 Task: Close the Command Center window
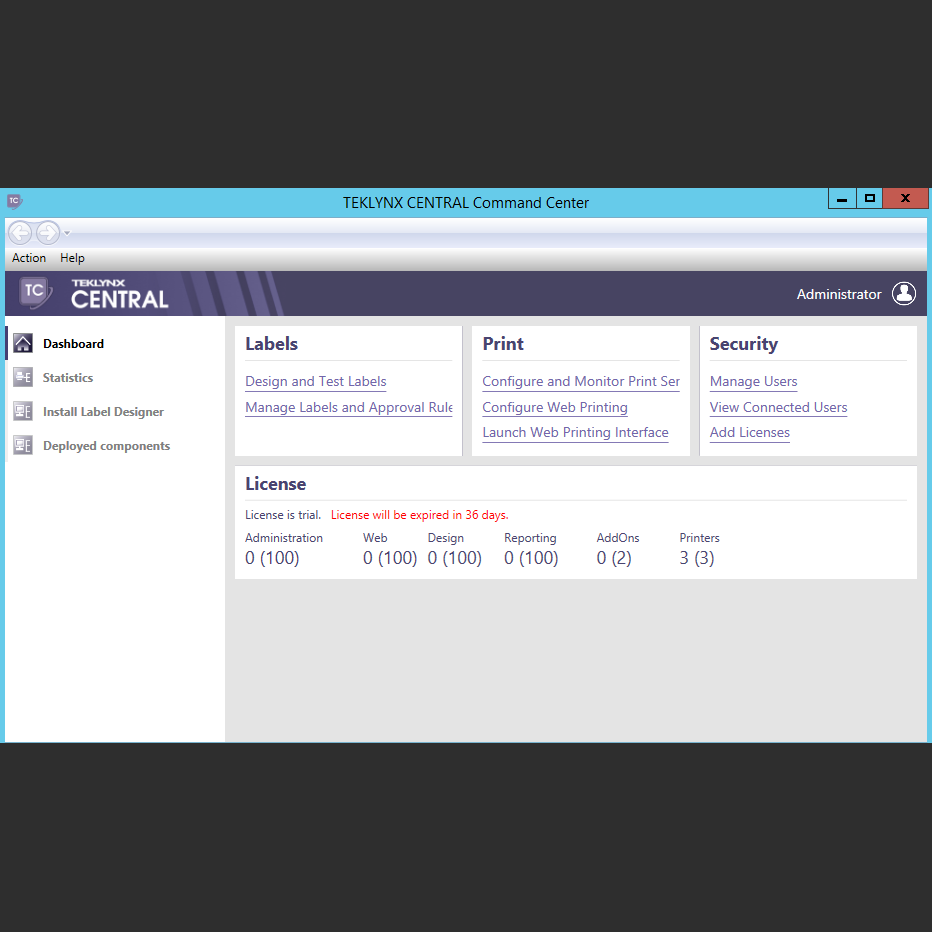(x=905, y=199)
